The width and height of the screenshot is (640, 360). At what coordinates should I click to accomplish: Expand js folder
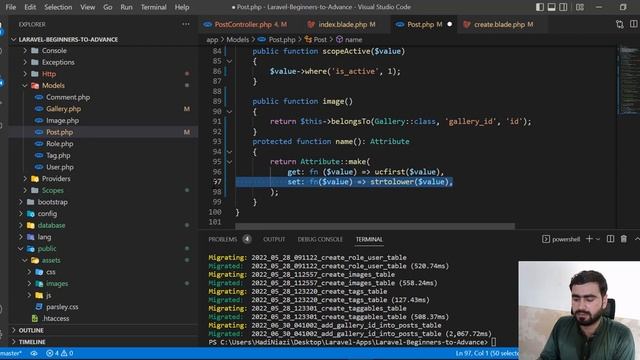(49, 295)
